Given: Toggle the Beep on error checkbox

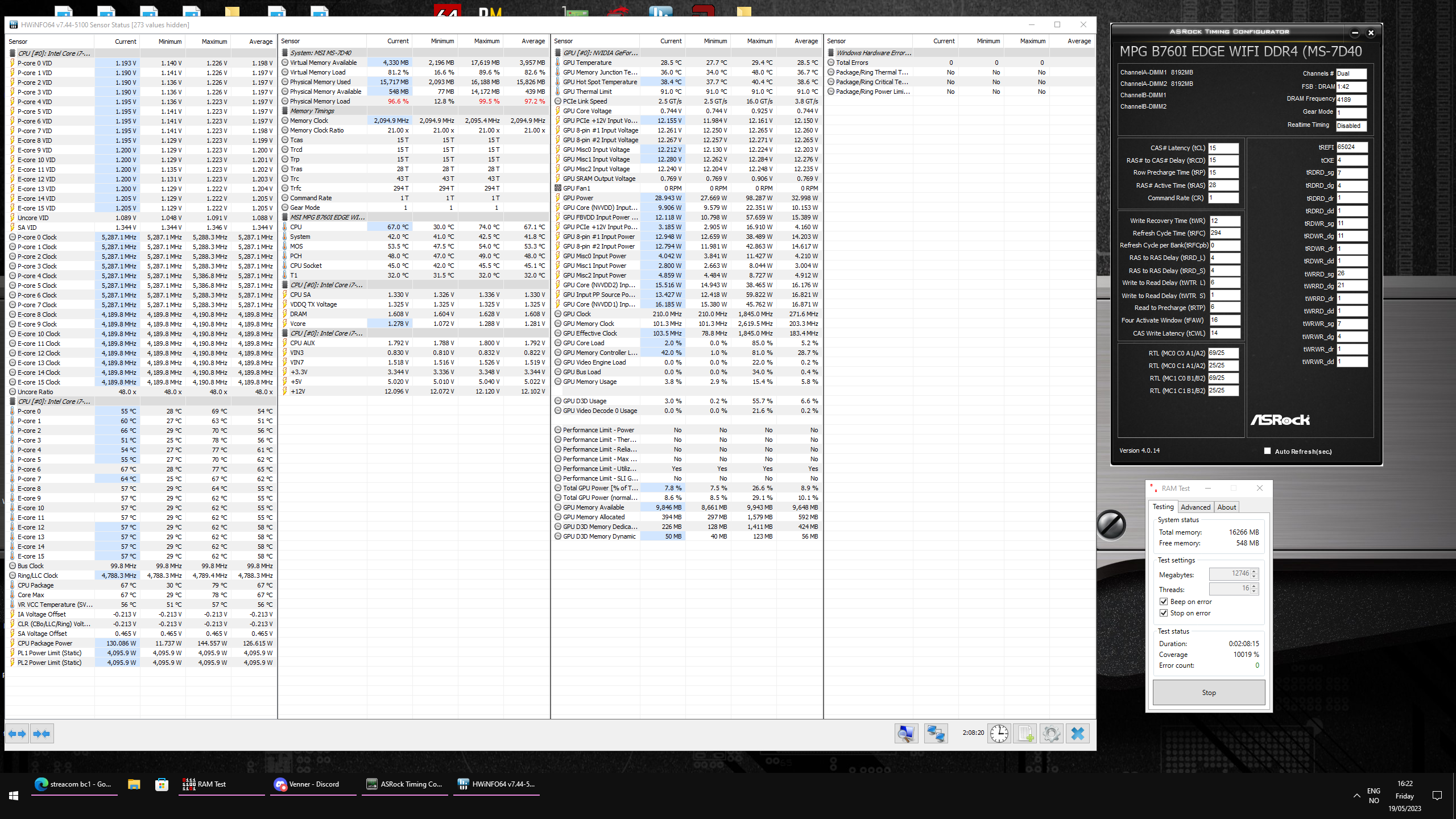Looking at the screenshot, I should (x=1164, y=602).
